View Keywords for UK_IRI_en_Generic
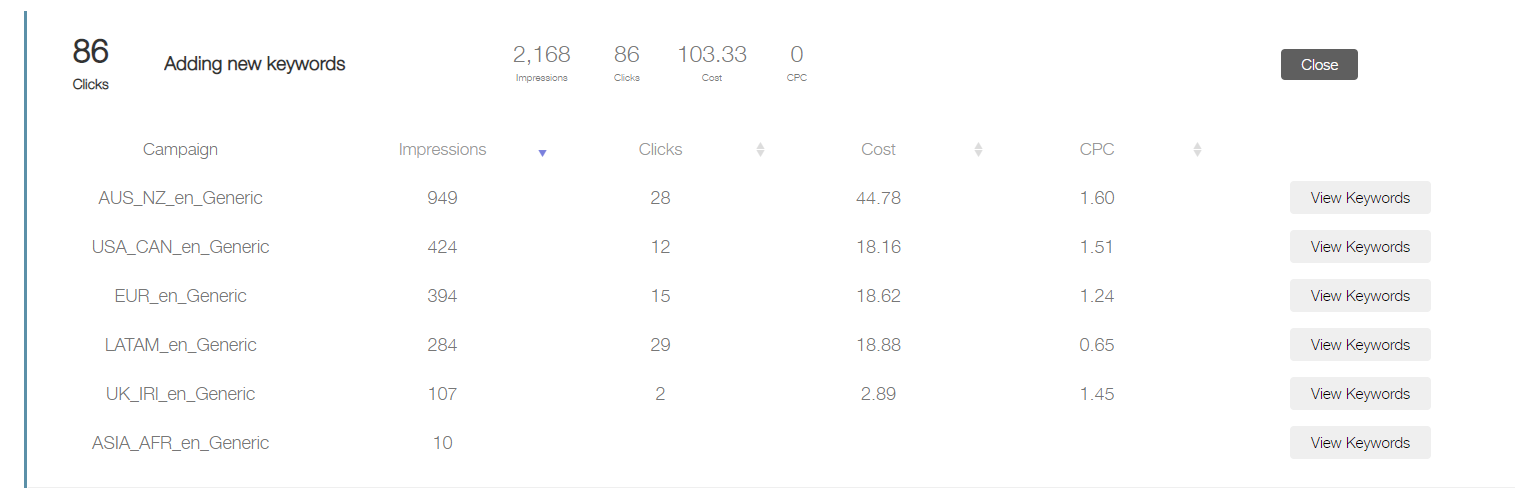 click(1360, 394)
